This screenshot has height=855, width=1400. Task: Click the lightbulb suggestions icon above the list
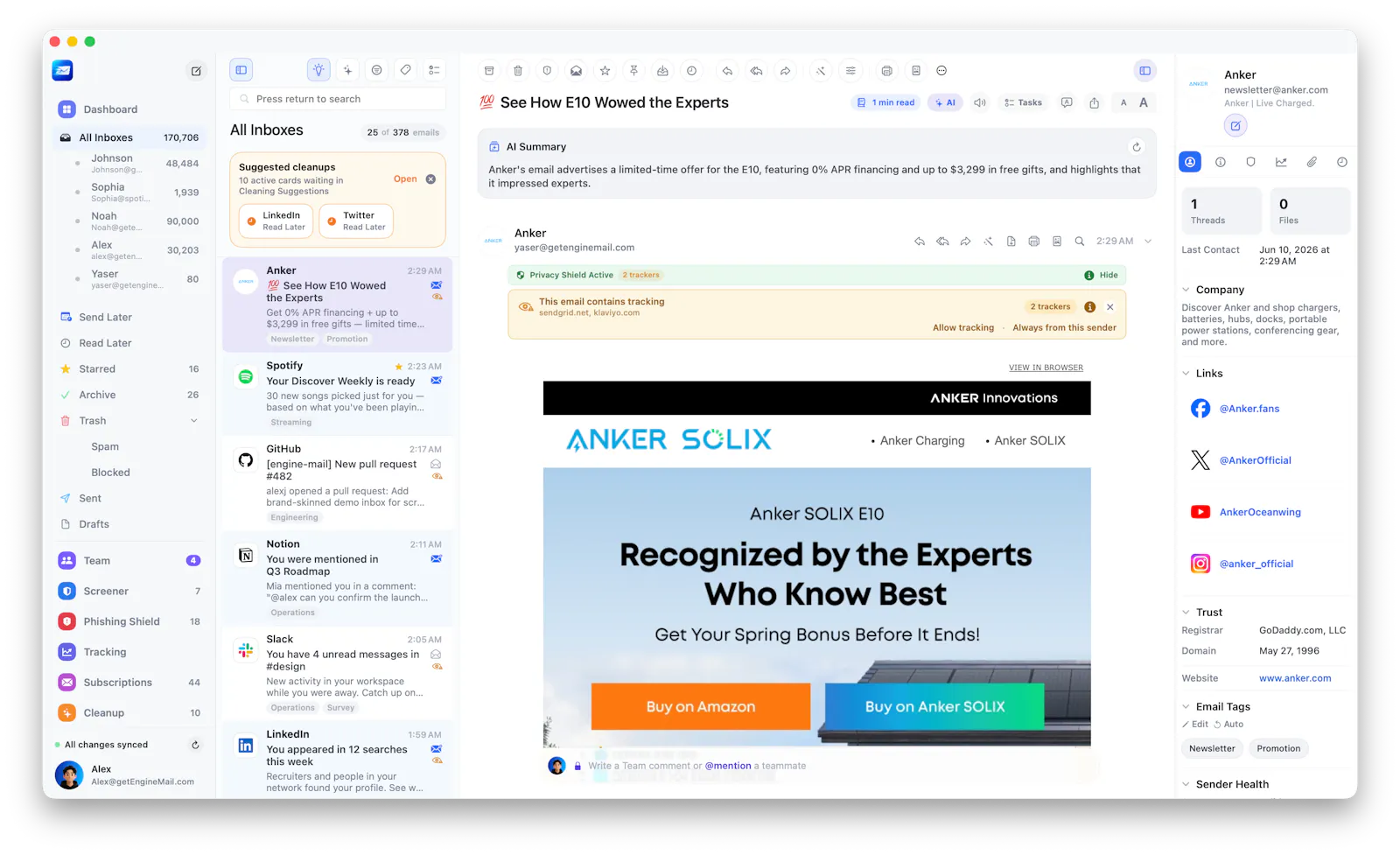[318, 70]
